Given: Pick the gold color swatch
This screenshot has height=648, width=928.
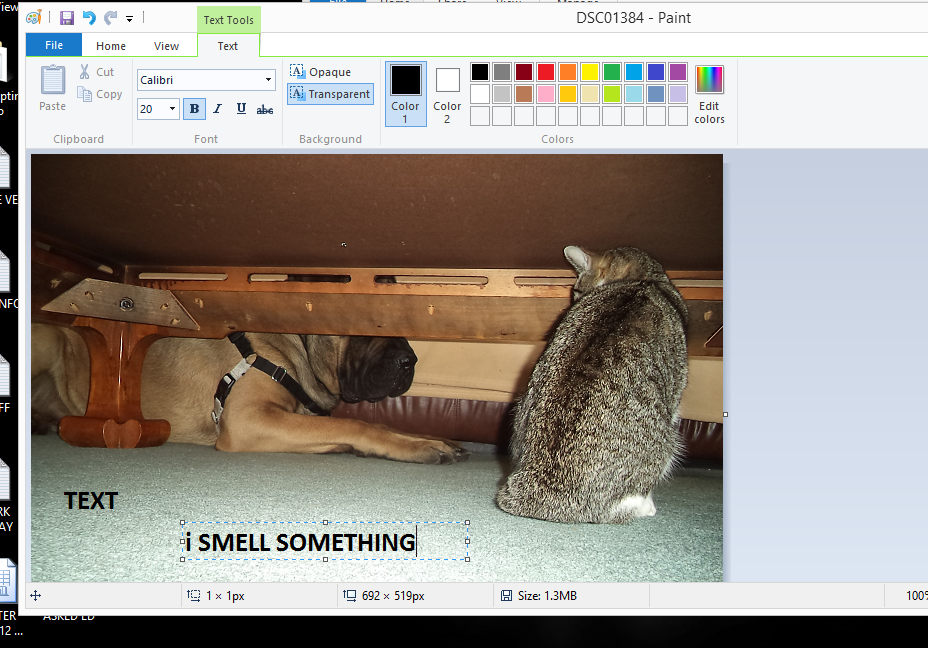Looking at the screenshot, I should tap(568, 94).
